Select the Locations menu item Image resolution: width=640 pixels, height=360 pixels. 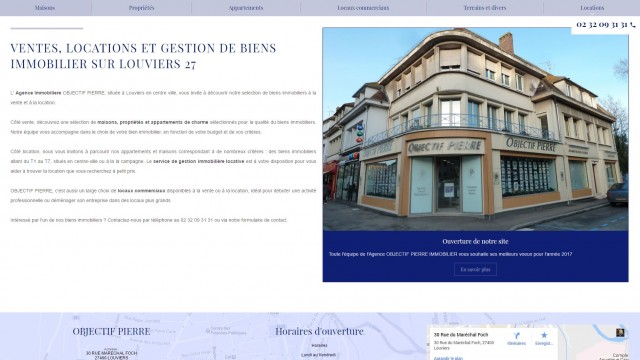[592, 8]
